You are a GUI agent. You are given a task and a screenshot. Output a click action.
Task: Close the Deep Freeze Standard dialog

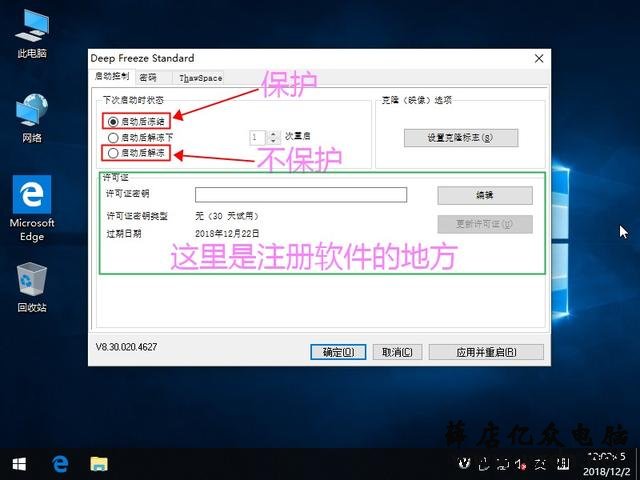pyautogui.click(x=539, y=59)
